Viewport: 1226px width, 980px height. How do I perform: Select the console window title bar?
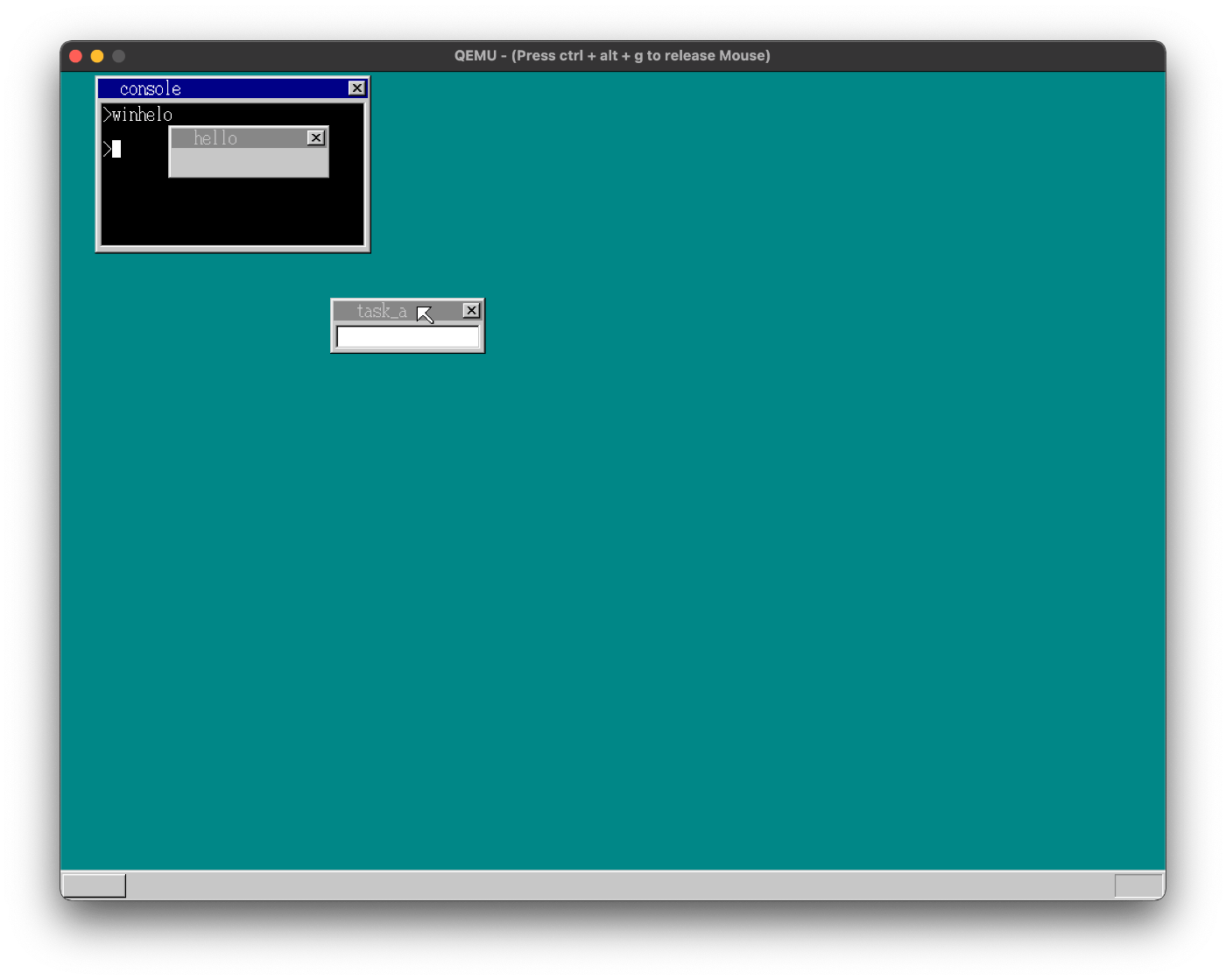[233, 88]
